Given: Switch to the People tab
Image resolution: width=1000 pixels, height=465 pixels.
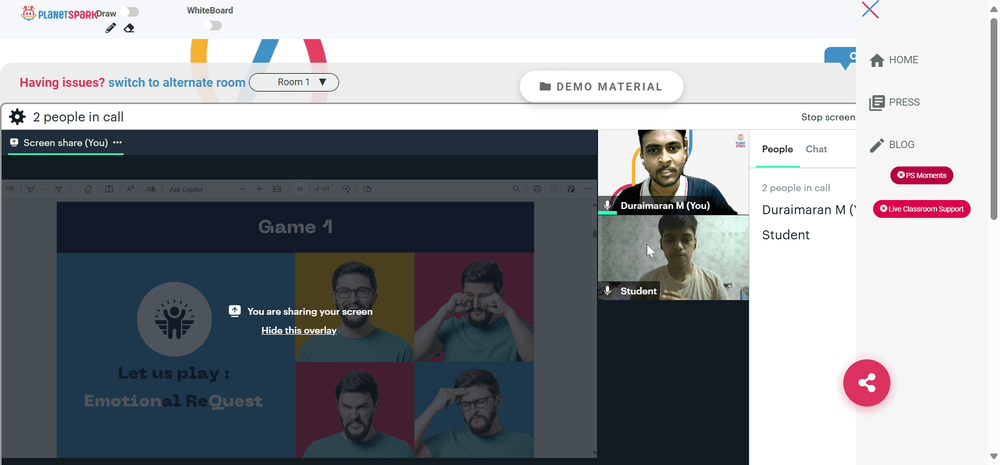Looking at the screenshot, I should [777, 149].
